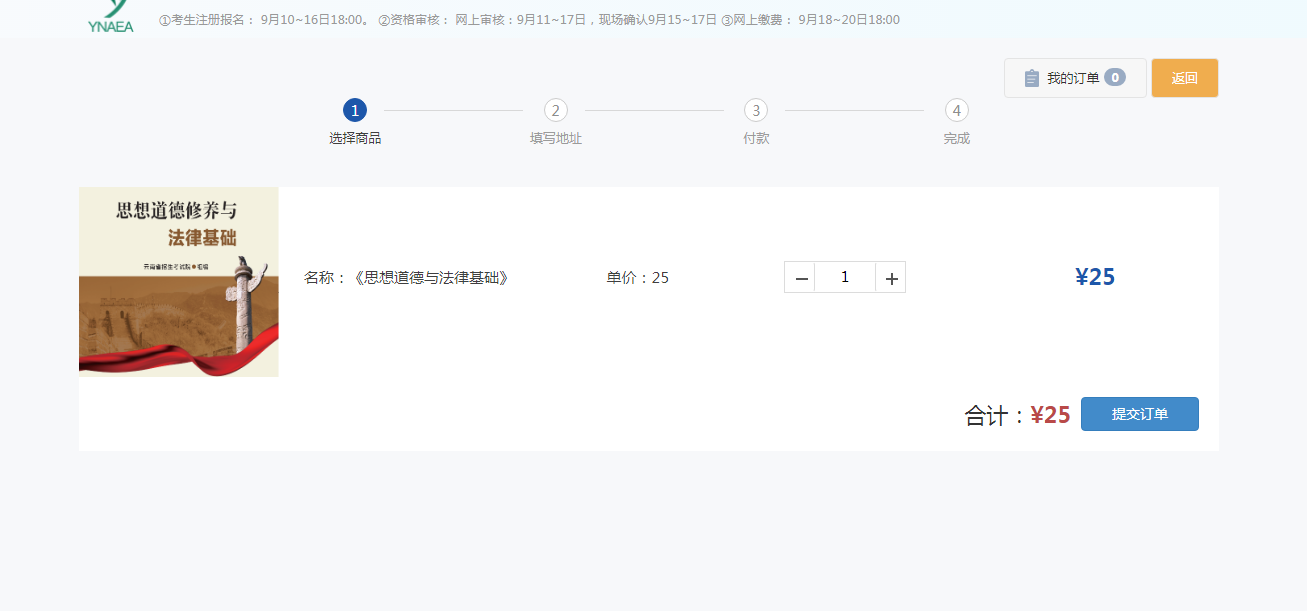
Task: Click the blue ¥25 item subtotal
Action: (1095, 277)
